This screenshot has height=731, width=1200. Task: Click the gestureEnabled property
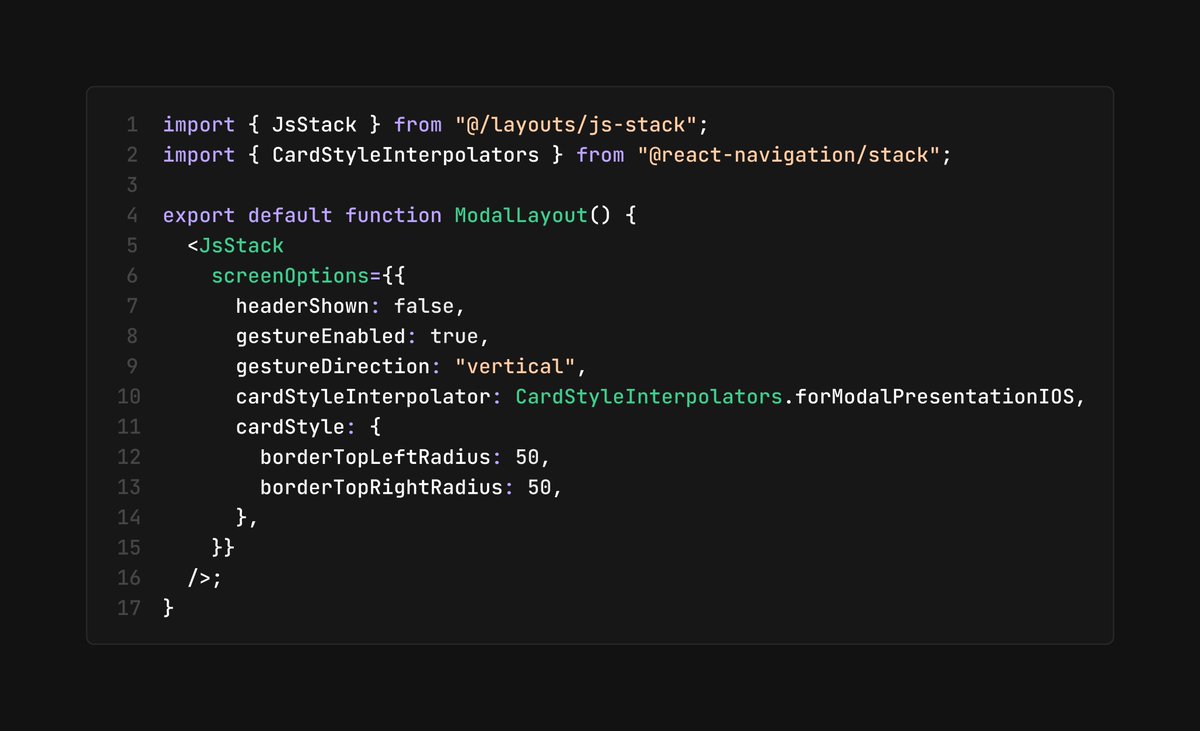pyautogui.click(x=320, y=336)
